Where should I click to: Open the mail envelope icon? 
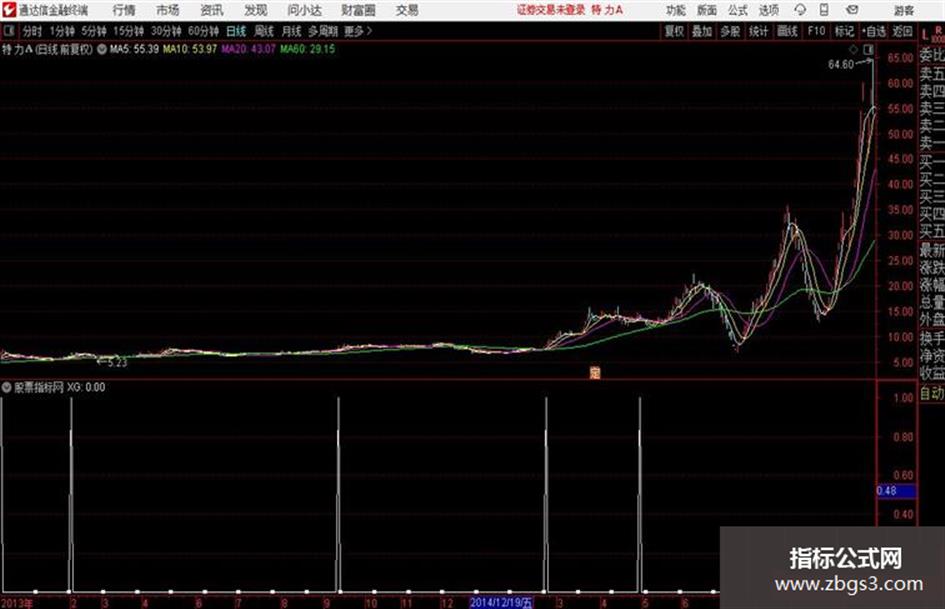tap(852, 10)
